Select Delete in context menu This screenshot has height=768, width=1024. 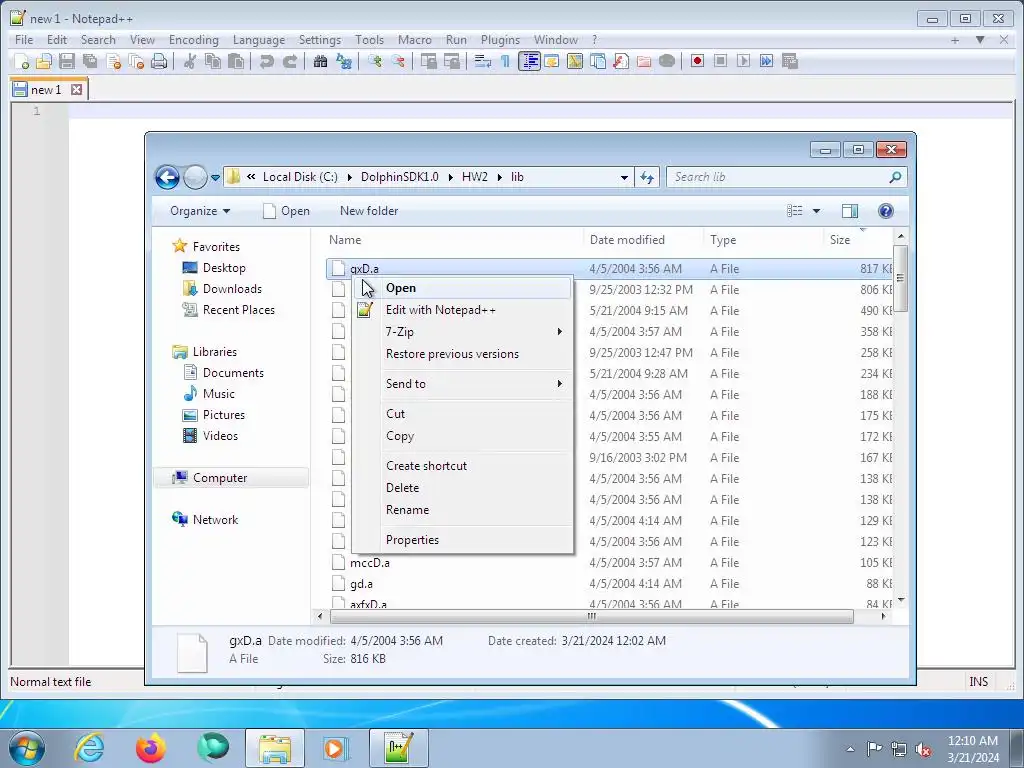[462, 488]
